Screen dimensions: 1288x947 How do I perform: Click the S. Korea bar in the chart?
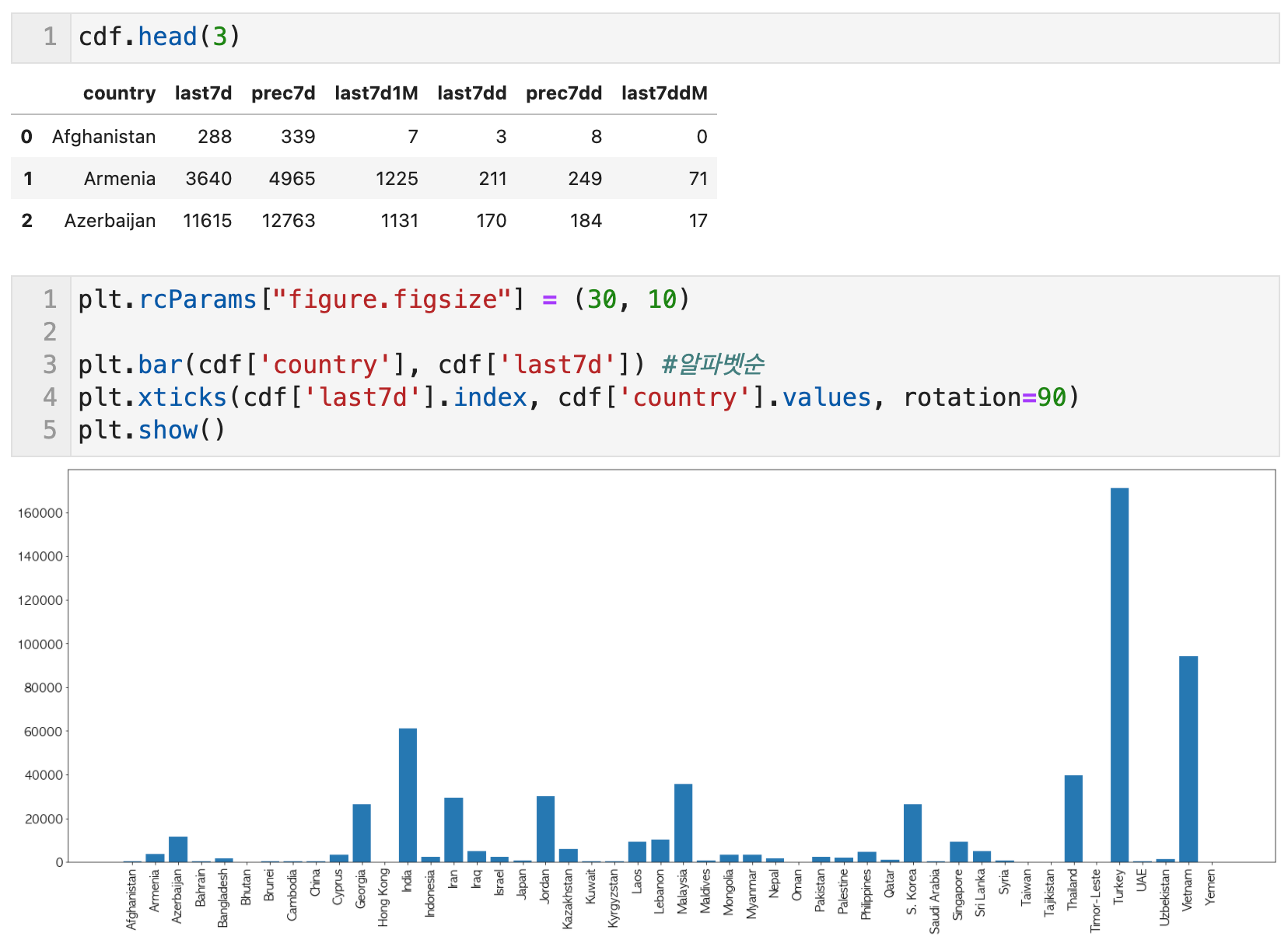click(x=912, y=833)
